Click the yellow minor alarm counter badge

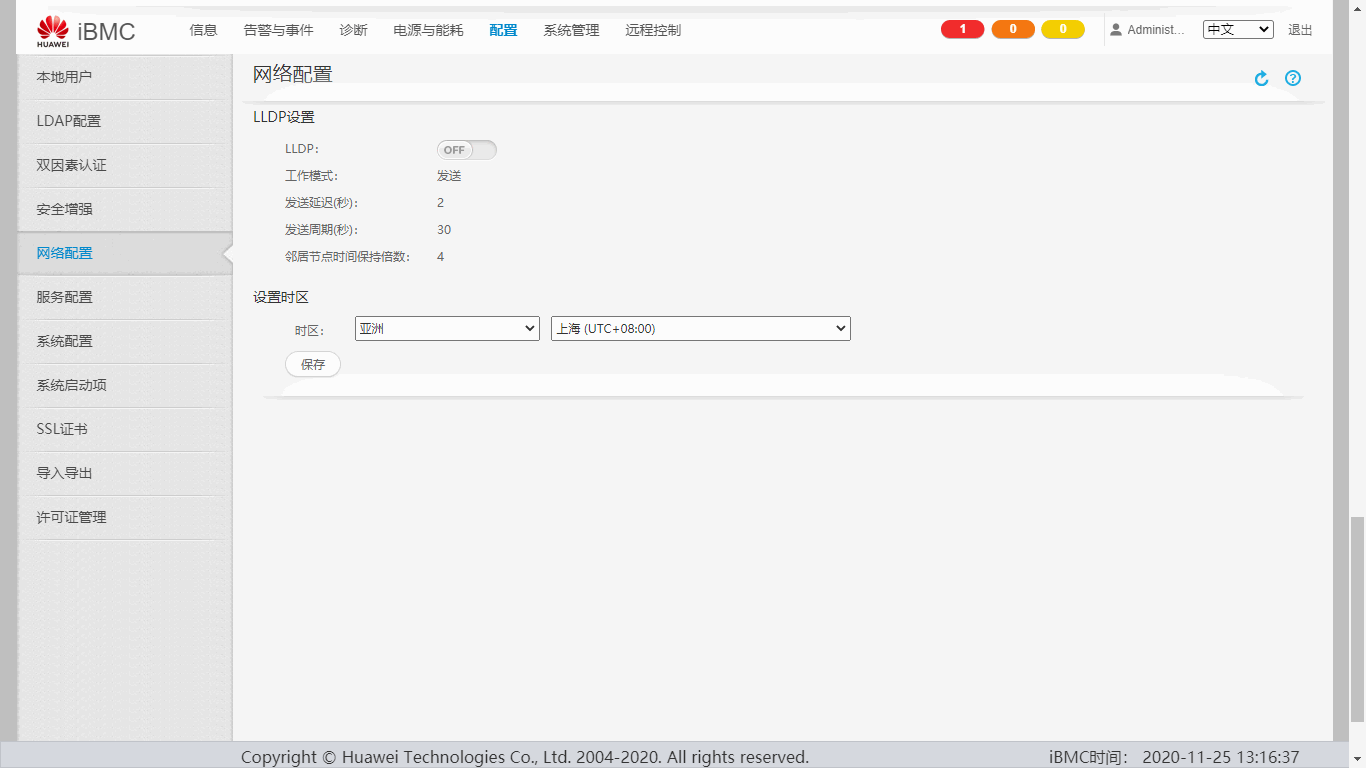[1062, 30]
